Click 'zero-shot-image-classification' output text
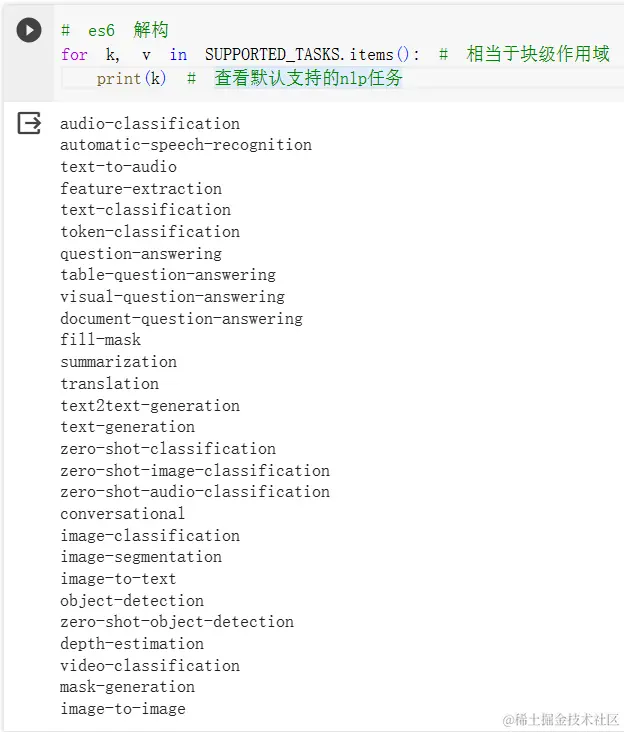 click(x=195, y=471)
